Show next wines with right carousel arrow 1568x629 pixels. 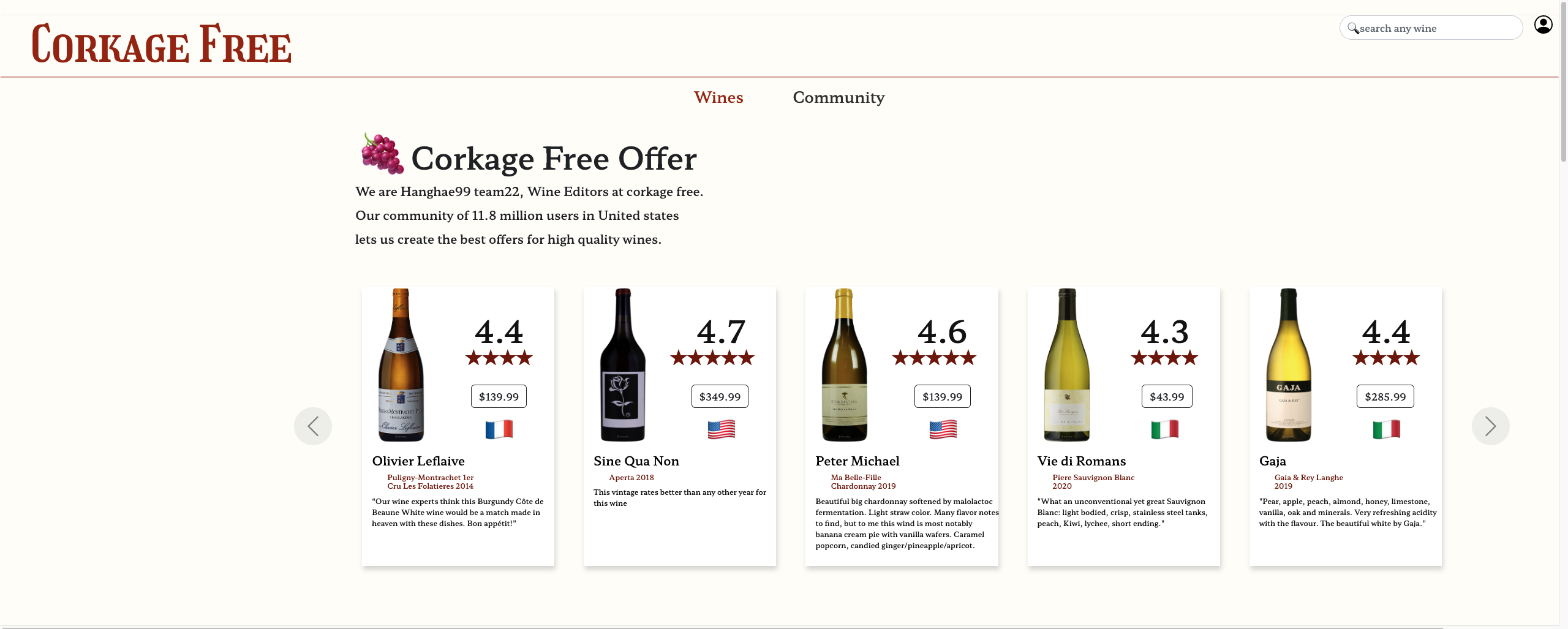point(1490,426)
